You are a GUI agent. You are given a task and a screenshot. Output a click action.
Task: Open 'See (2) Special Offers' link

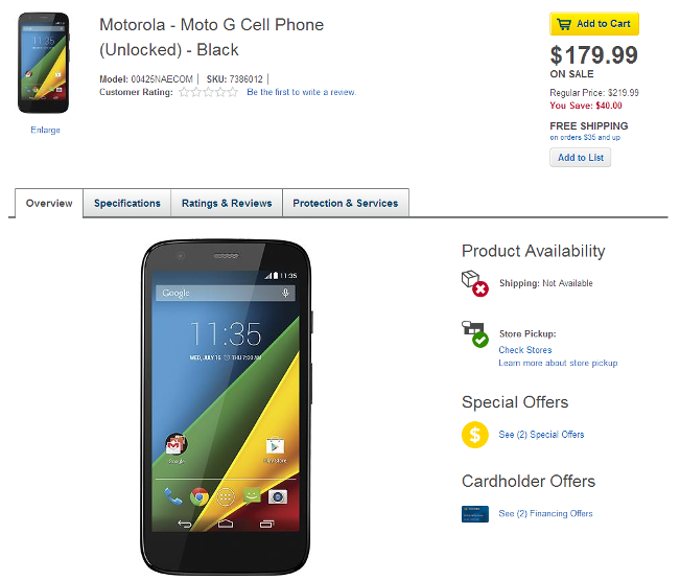click(x=541, y=435)
